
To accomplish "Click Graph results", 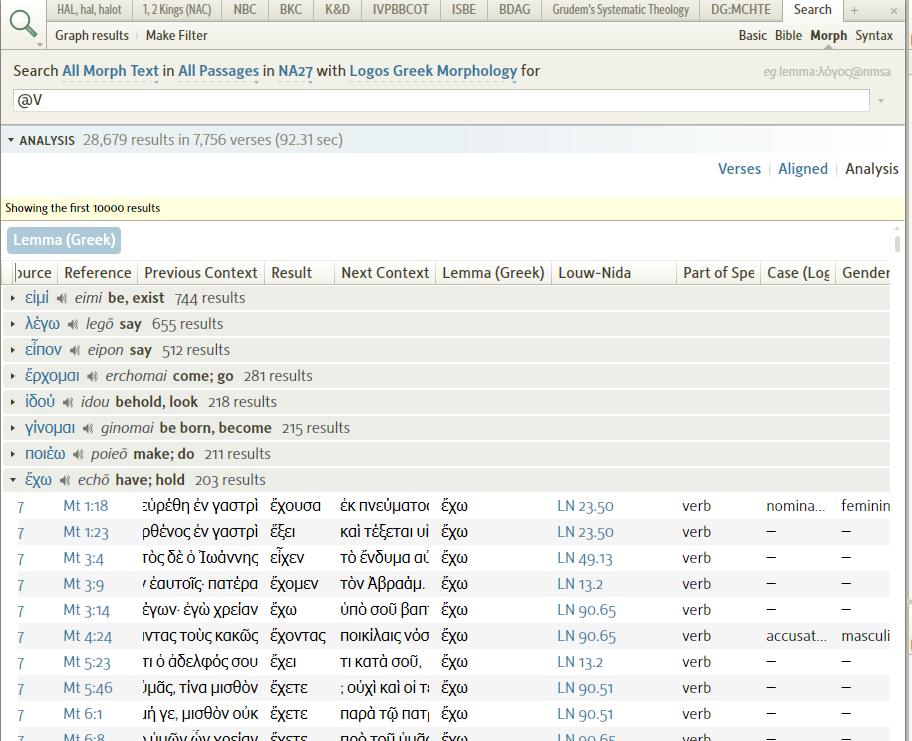I will point(92,35).
